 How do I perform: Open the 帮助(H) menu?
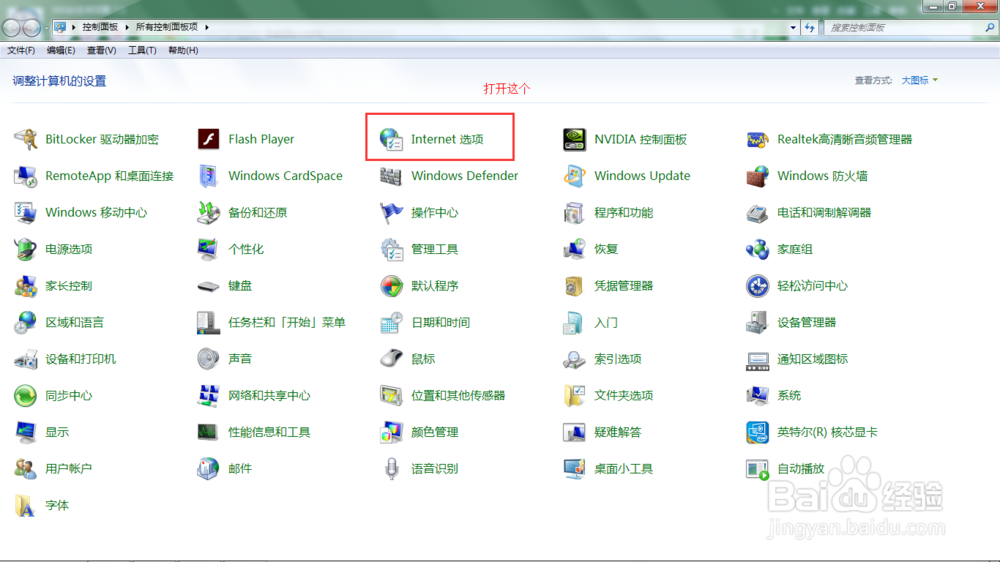click(x=183, y=50)
